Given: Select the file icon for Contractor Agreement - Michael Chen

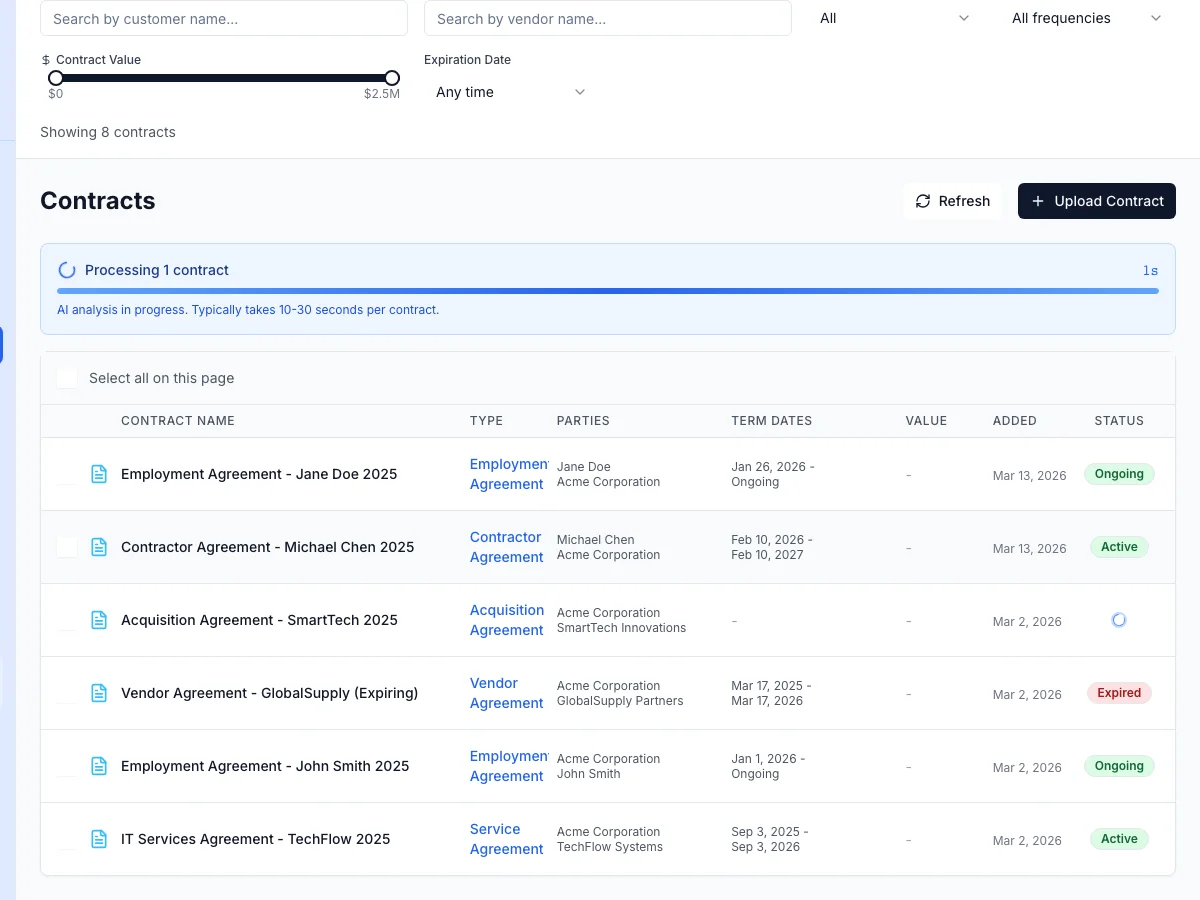Looking at the screenshot, I should tap(99, 547).
